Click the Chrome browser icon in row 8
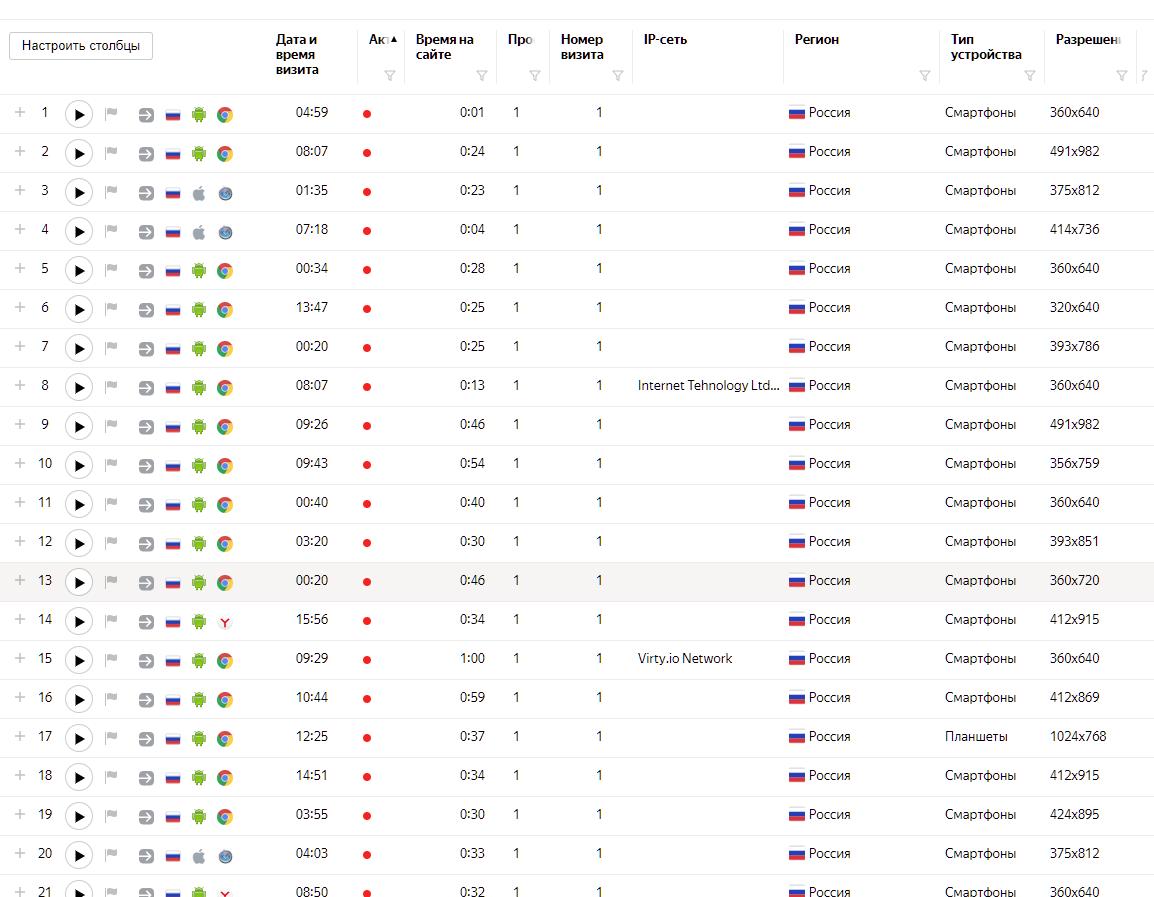Viewport: 1154px width, 897px height. click(225, 388)
